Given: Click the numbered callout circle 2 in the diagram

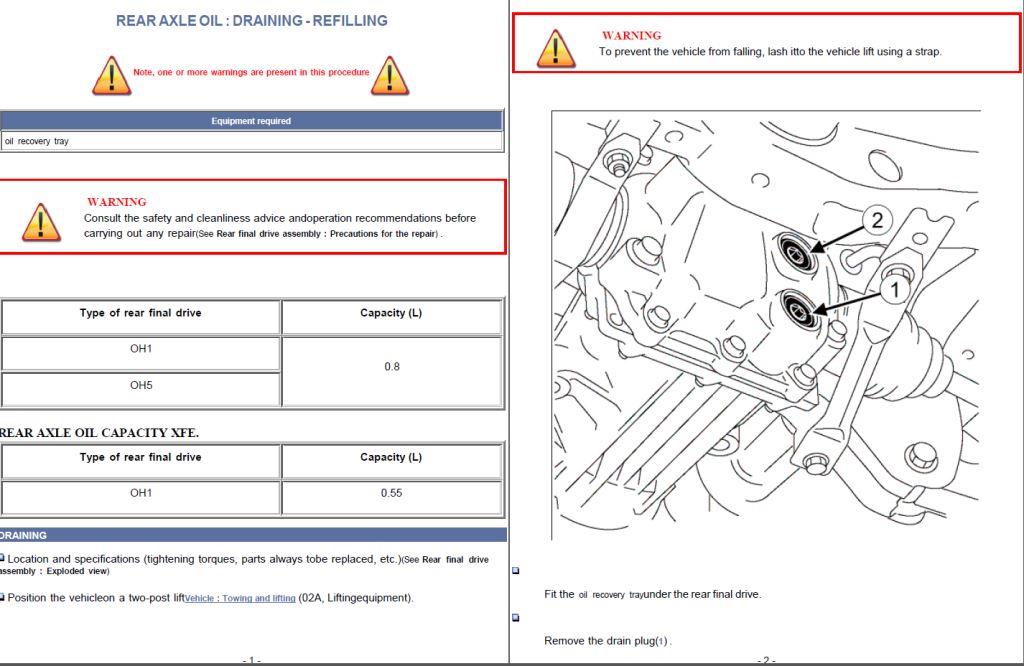Looking at the screenshot, I should tap(876, 221).
